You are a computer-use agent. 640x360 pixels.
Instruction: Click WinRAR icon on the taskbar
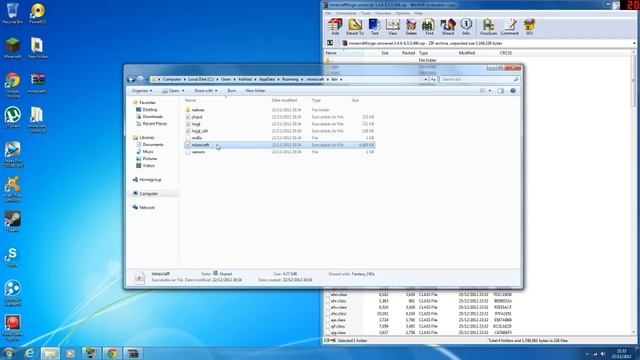tap(133, 353)
